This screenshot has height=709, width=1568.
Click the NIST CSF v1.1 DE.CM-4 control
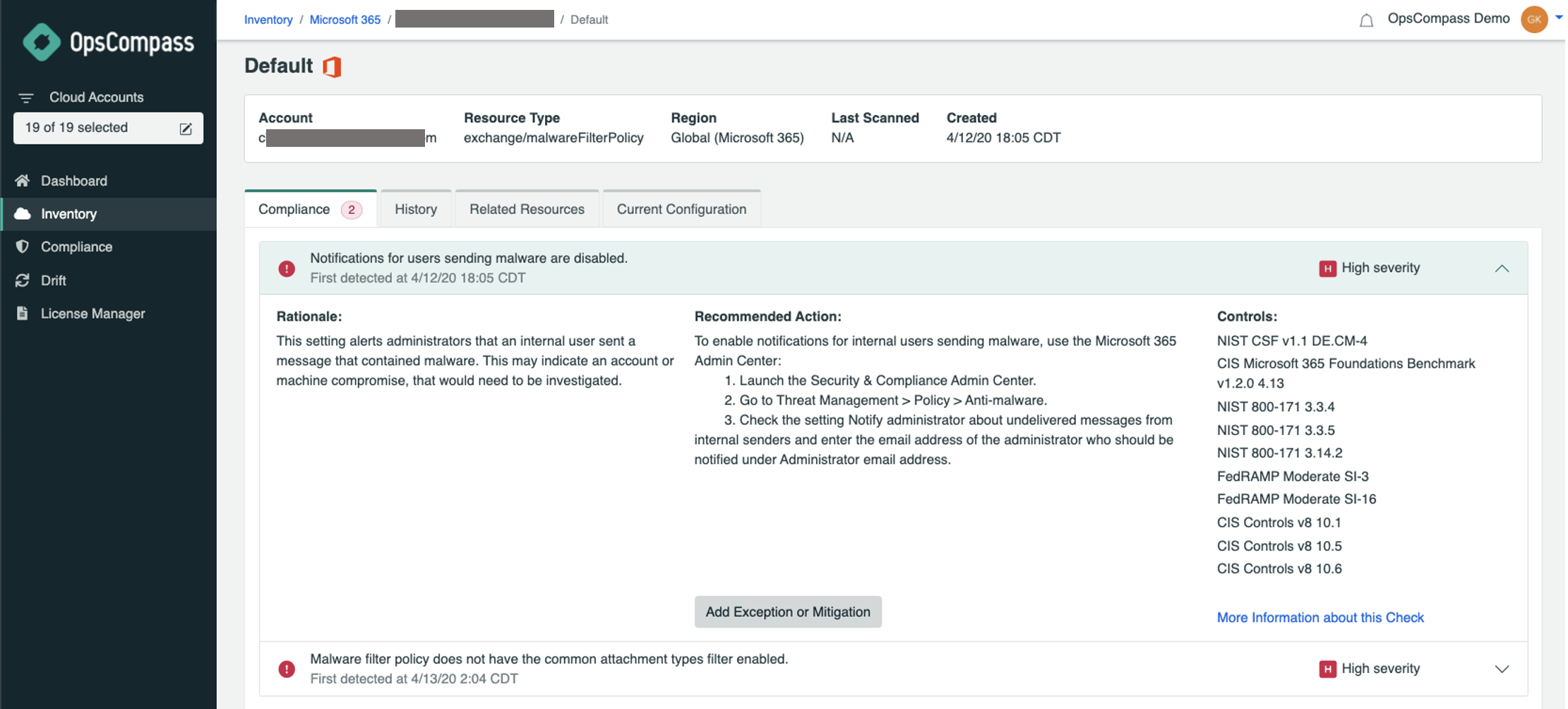click(x=1292, y=341)
